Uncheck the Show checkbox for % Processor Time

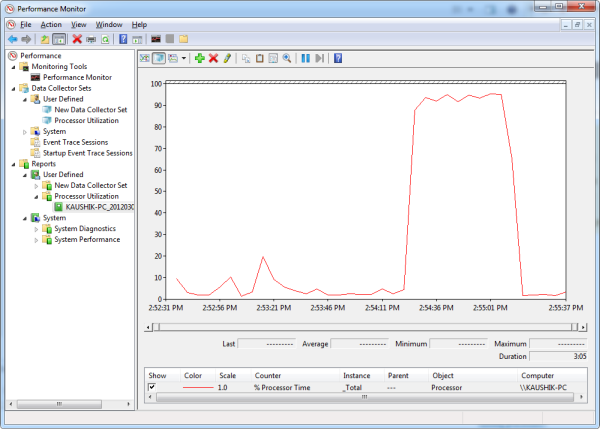click(152, 386)
